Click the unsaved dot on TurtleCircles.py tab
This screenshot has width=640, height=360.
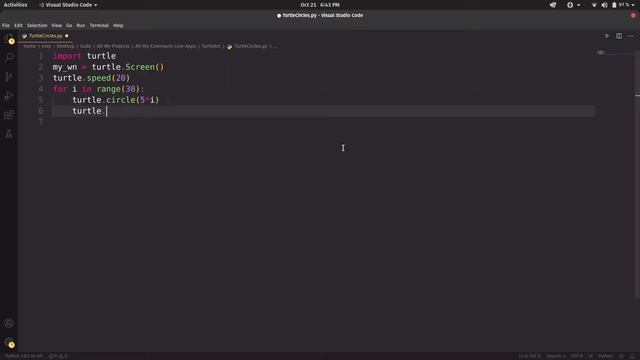67,36
